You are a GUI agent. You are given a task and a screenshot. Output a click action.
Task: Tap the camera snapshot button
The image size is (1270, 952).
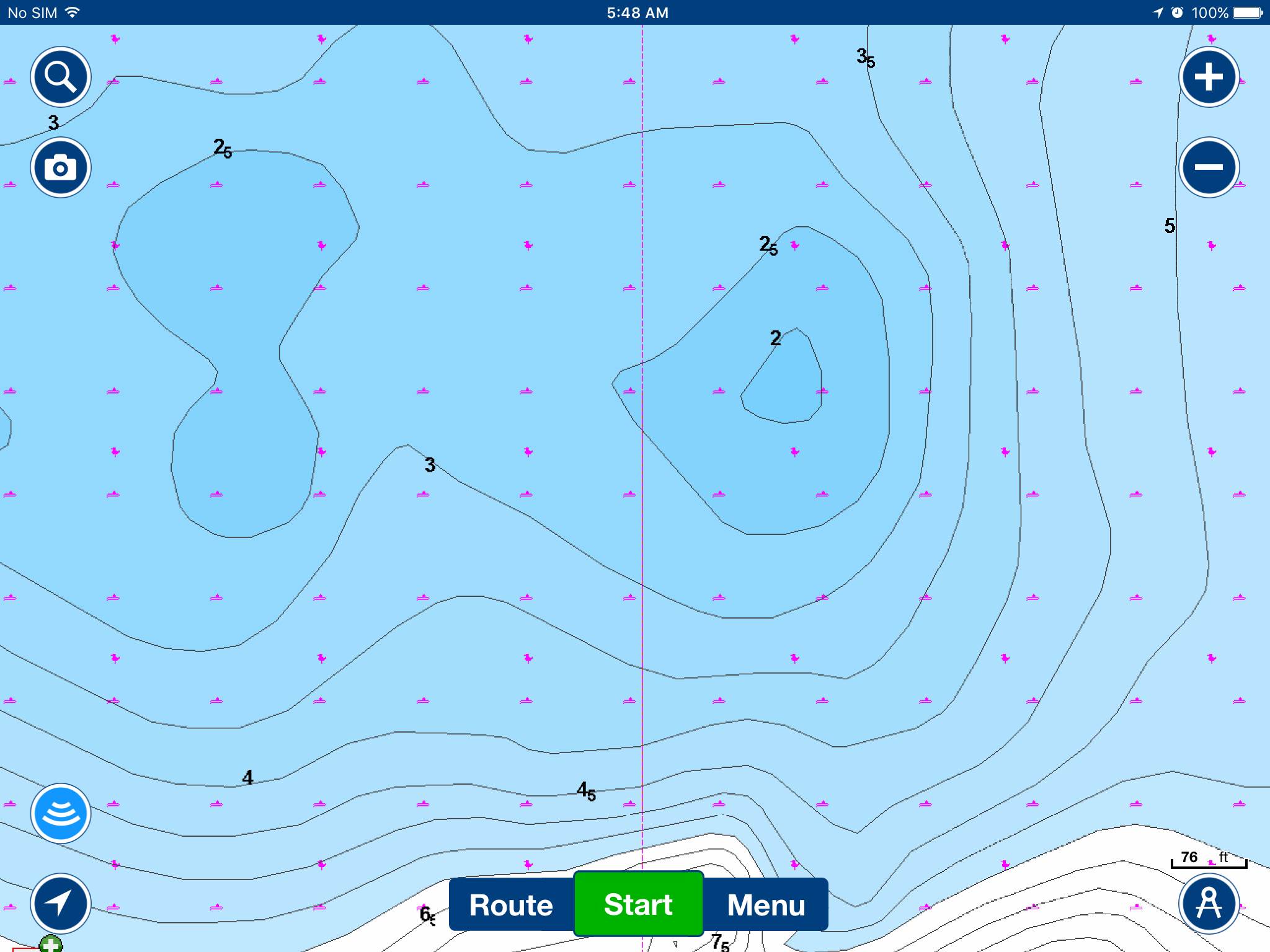click(x=61, y=167)
